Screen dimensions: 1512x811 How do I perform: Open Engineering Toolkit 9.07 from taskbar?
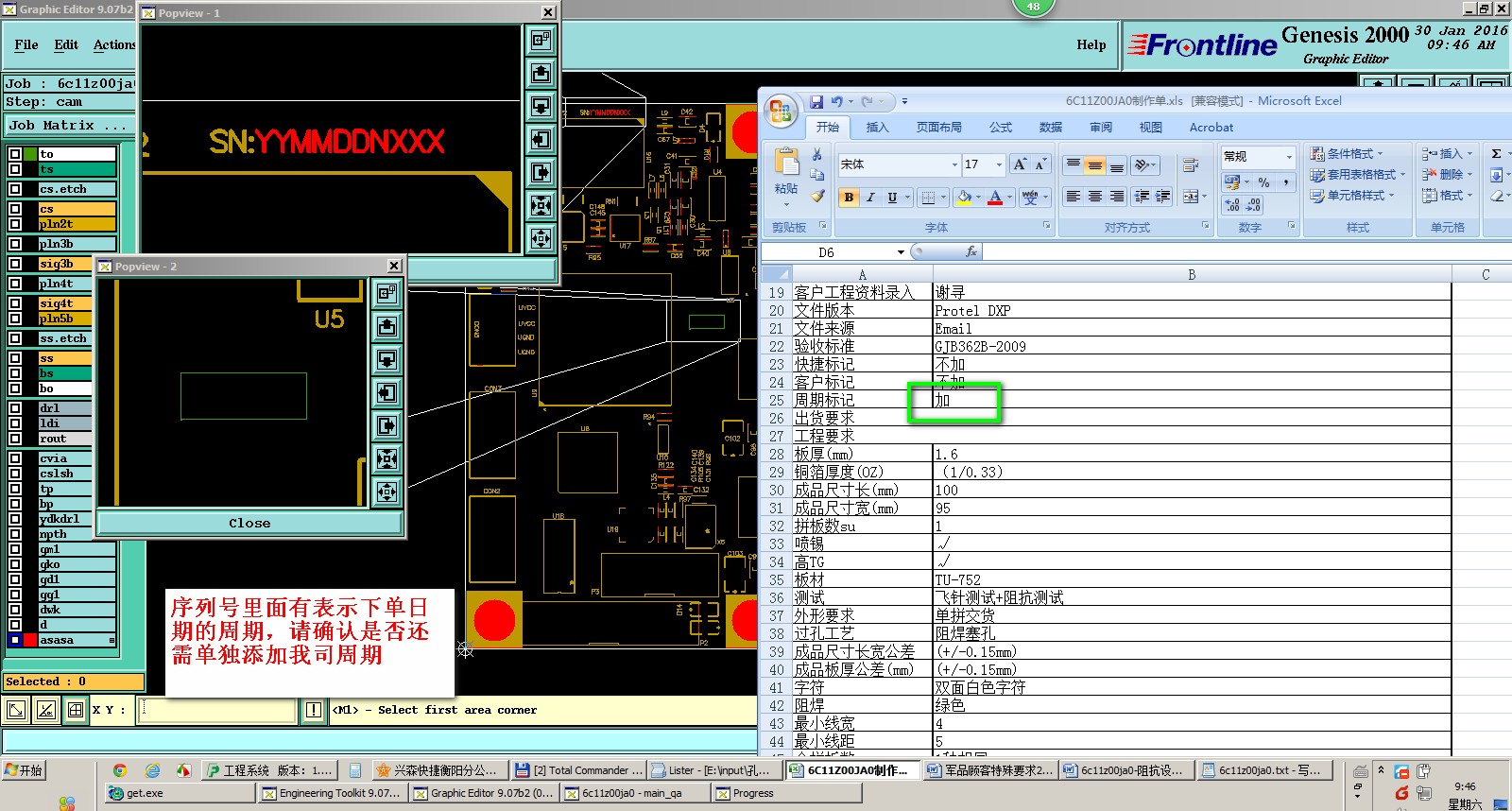click(x=332, y=793)
